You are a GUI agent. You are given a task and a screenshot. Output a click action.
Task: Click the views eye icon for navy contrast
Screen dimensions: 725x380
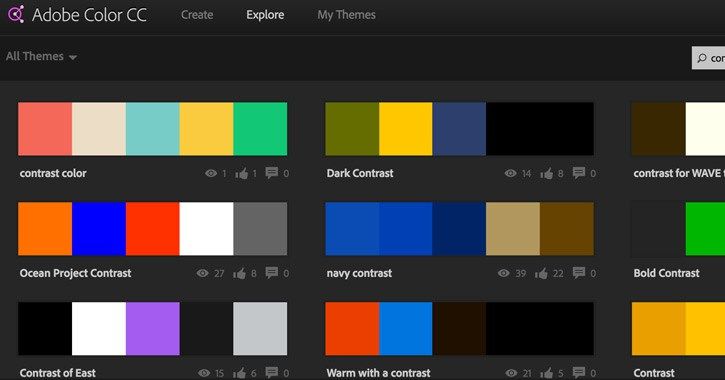click(504, 273)
